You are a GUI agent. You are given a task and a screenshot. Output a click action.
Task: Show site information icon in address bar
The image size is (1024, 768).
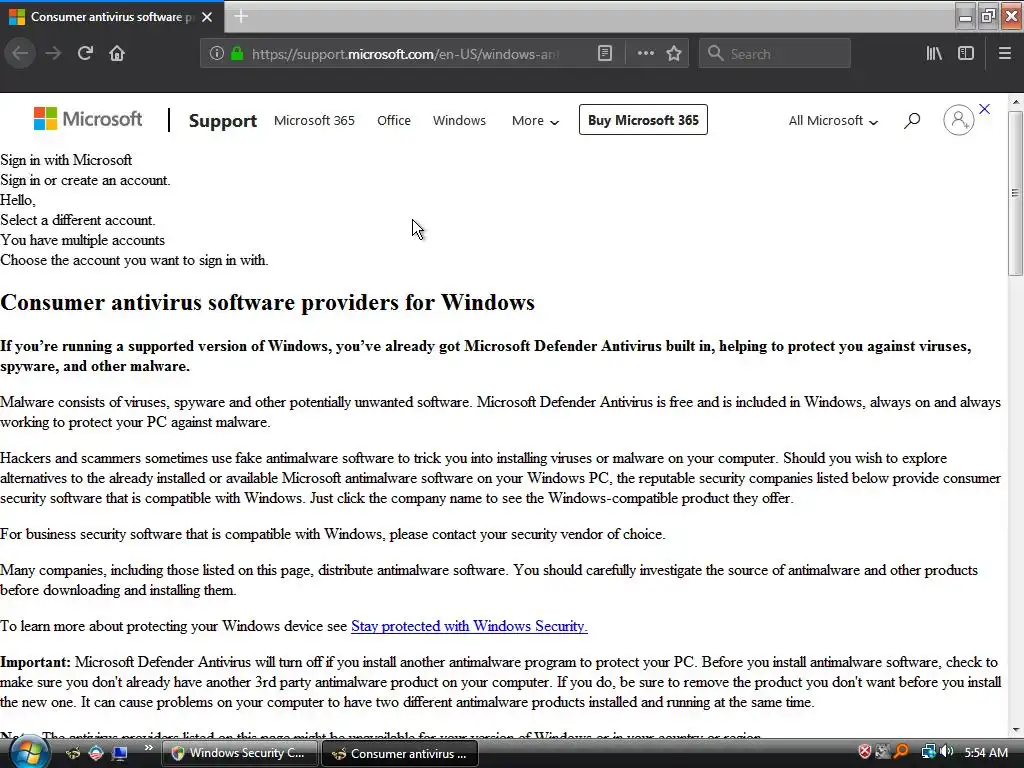(x=217, y=54)
